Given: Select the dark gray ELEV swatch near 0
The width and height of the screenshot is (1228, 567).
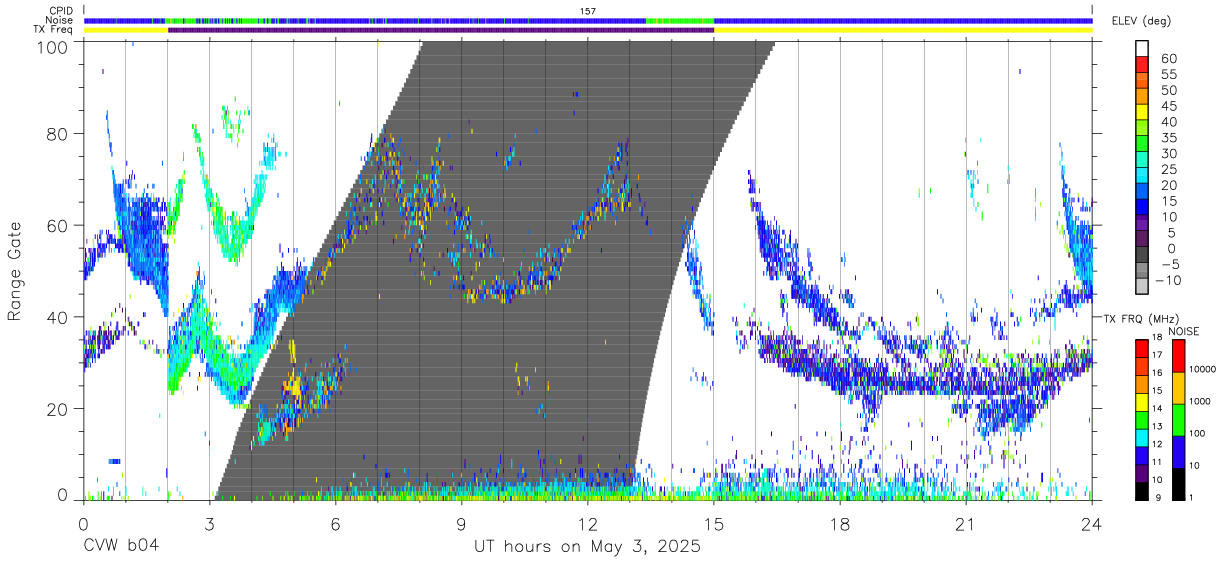Looking at the screenshot, I should pyautogui.click(x=1142, y=256).
